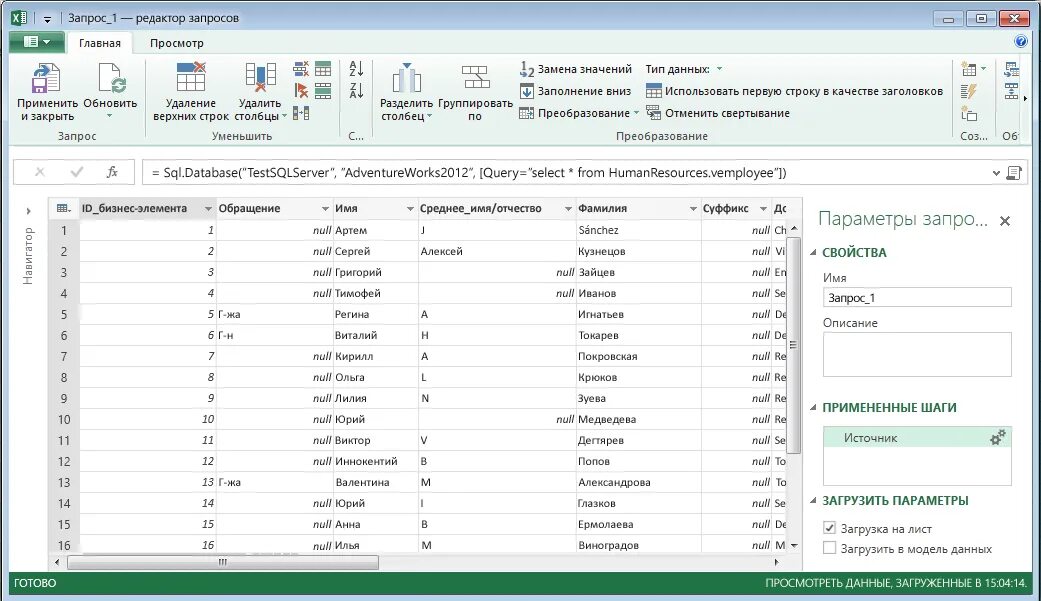Open settings gear on Источник step
This screenshot has width=1041, height=601.
pyautogui.click(x=997, y=437)
